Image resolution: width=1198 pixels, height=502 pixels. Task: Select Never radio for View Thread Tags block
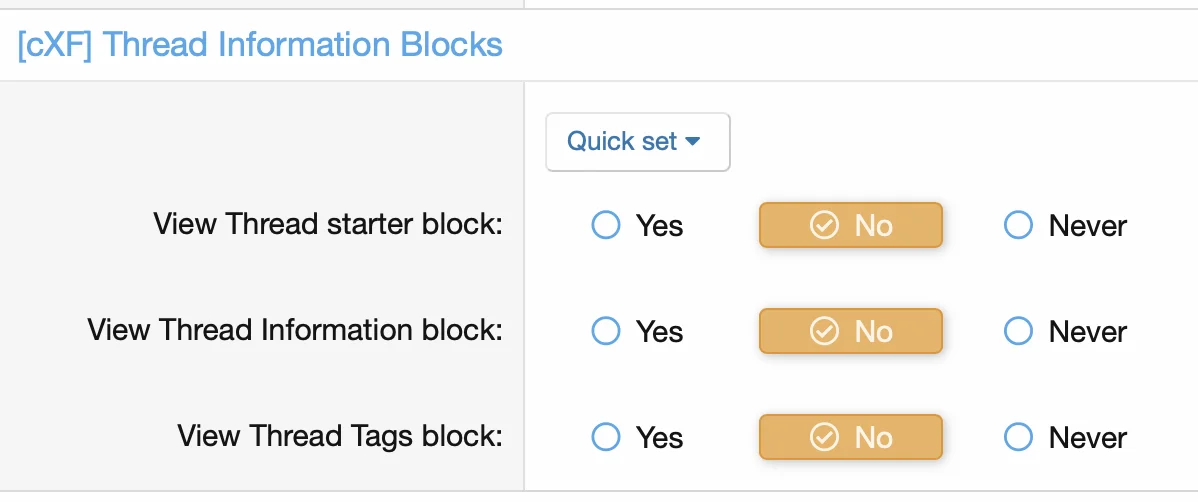click(x=1018, y=437)
